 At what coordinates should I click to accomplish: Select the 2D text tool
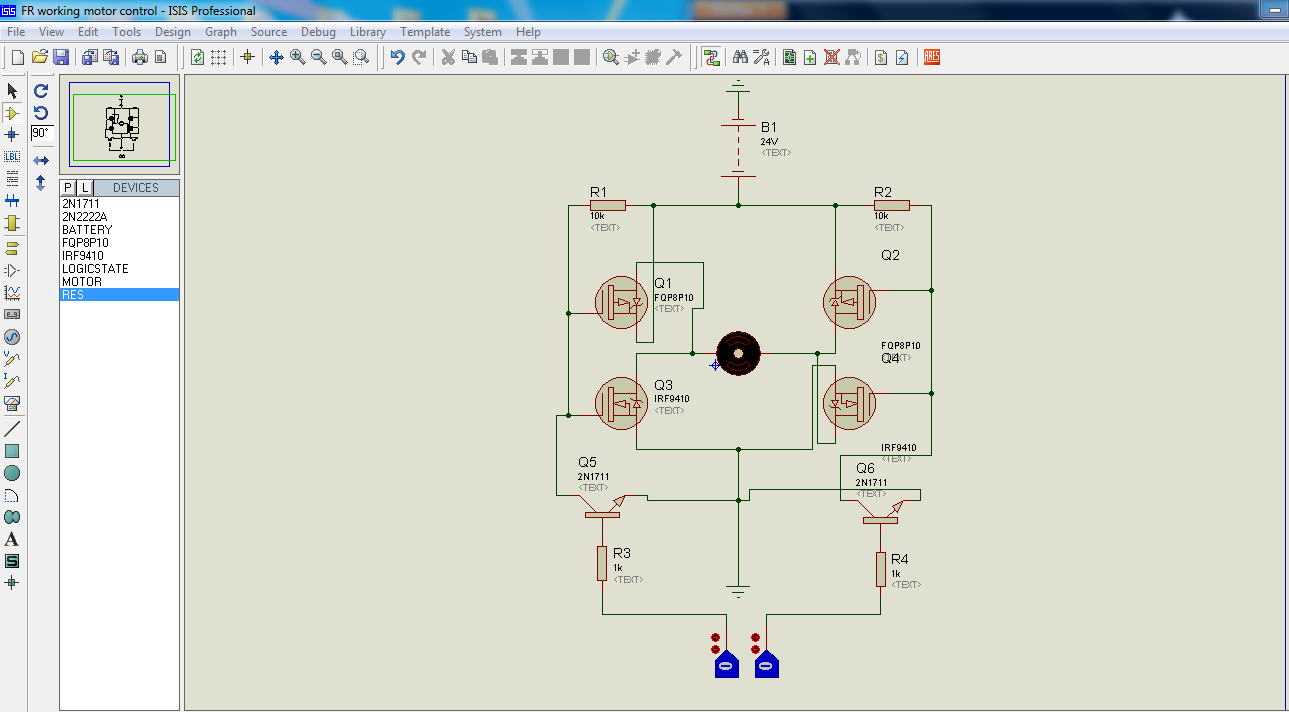12,539
